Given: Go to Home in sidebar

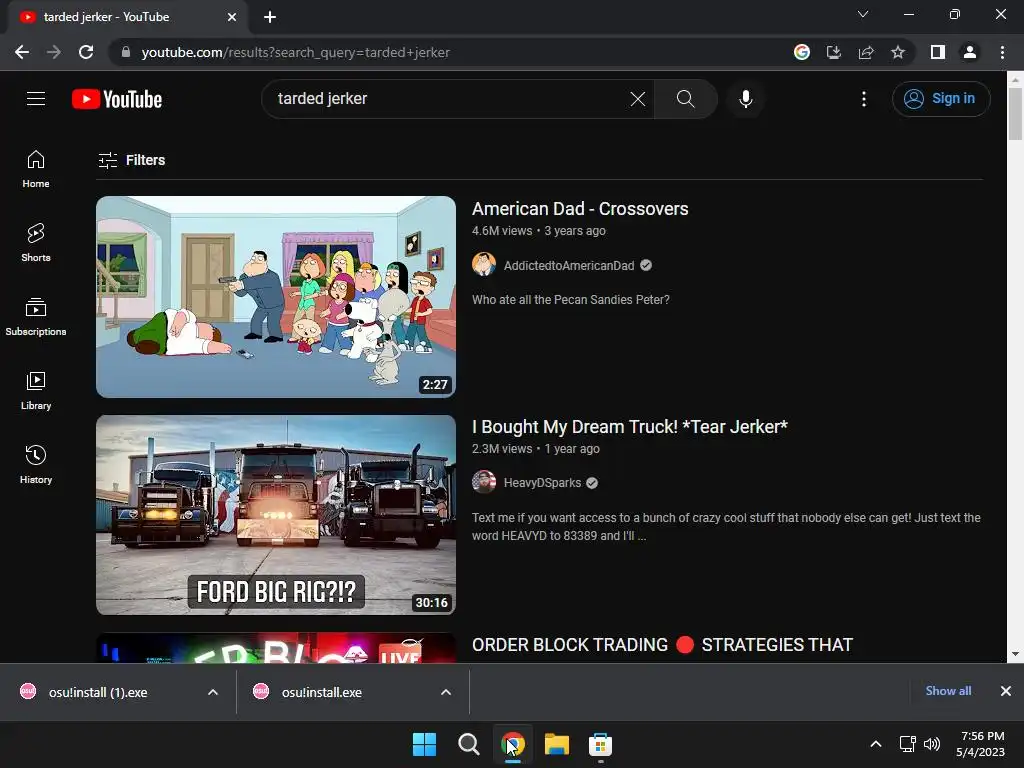Looking at the screenshot, I should click(36, 169).
